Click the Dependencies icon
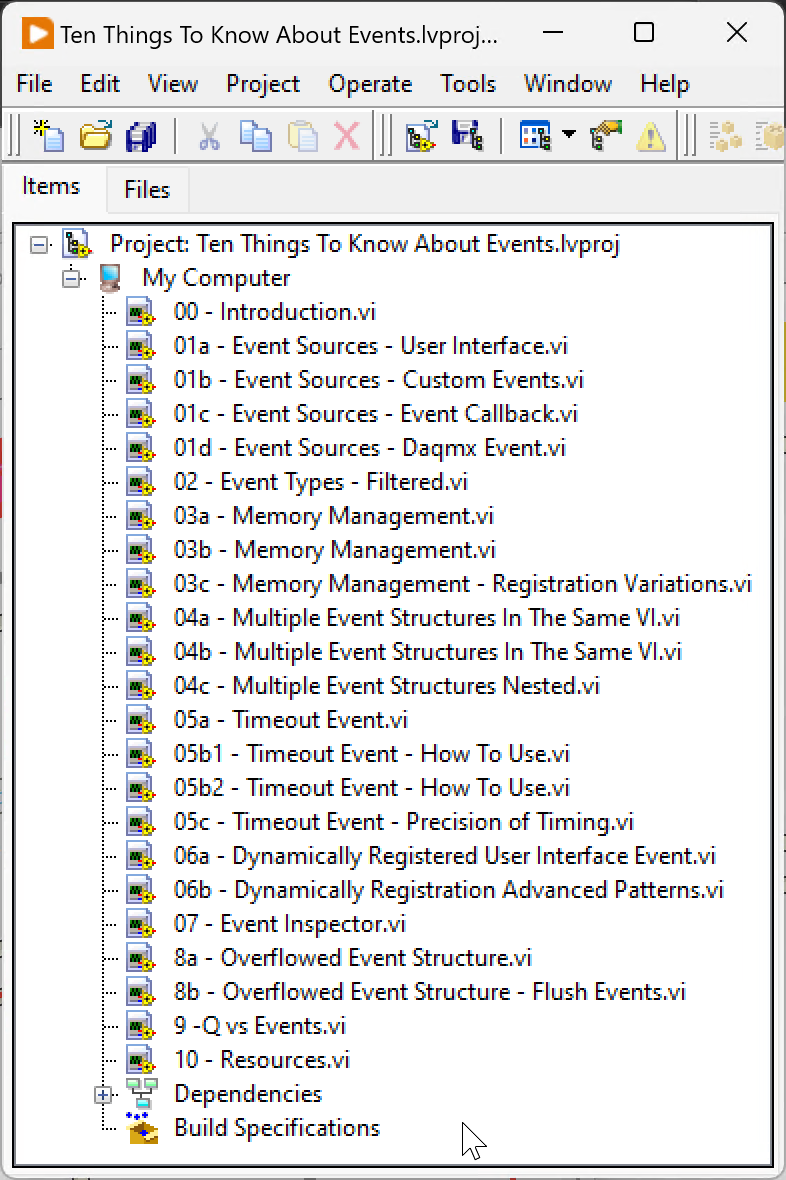Viewport: 786px width, 1180px height. [142, 1093]
